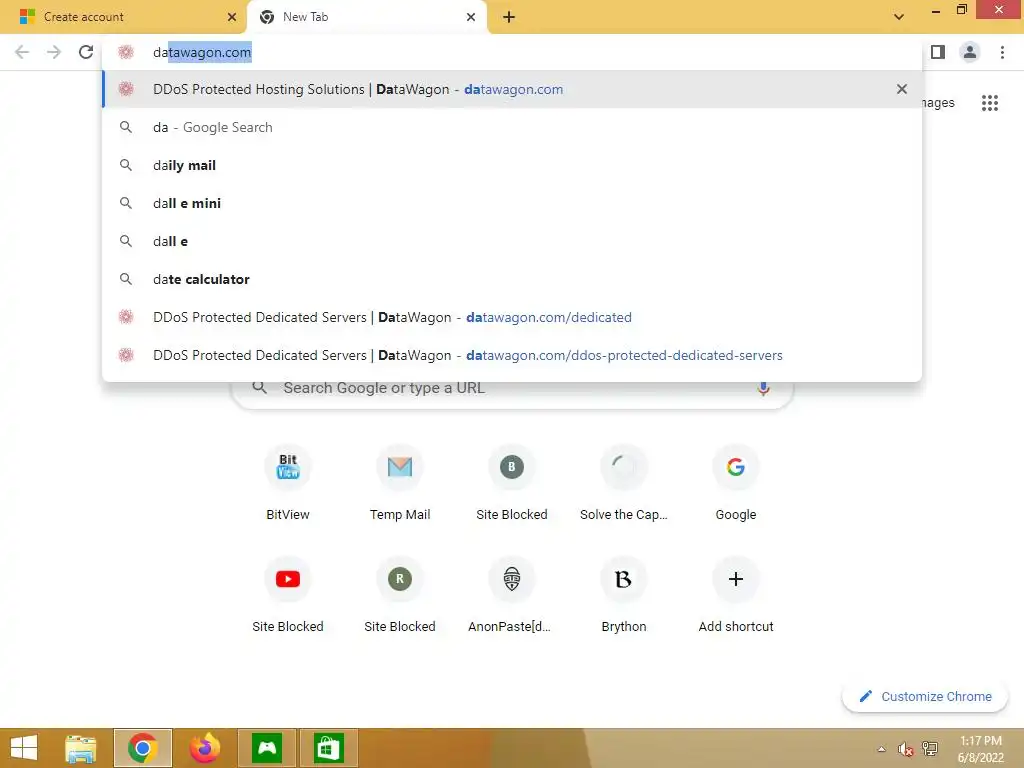The image size is (1024, 768).
Task: Open the Site Blocked shortcut with R icon
Action: coord(400,594)
